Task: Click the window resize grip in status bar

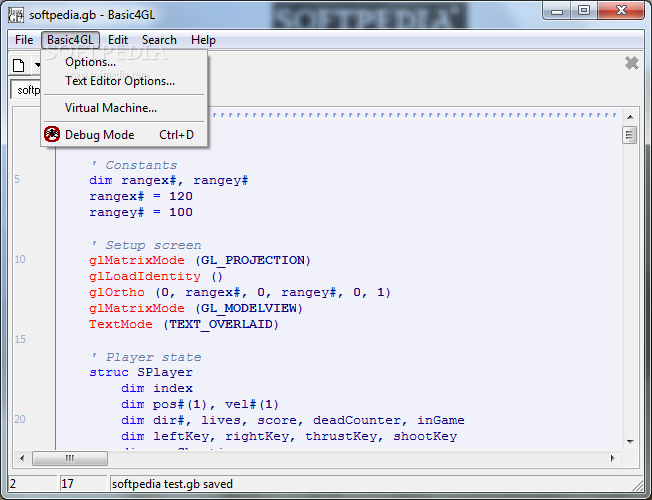Action: 637,485
